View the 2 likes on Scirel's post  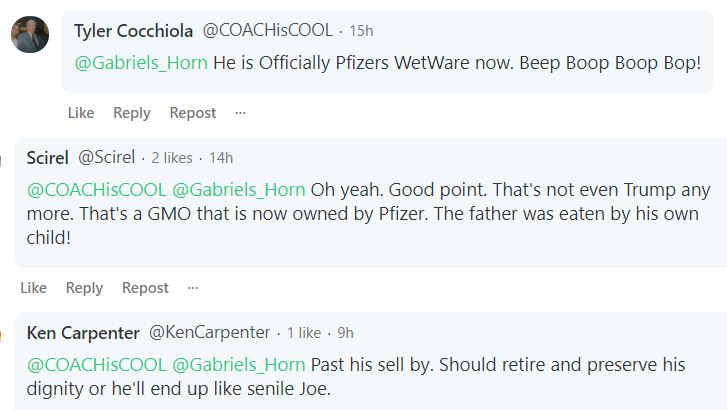[171, 158]
